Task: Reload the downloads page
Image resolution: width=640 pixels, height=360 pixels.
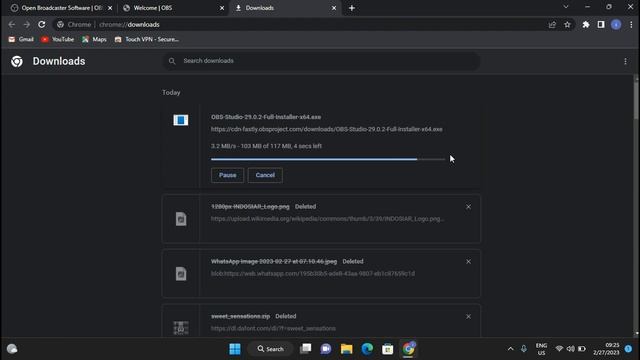Action: [x=42, y=24]
